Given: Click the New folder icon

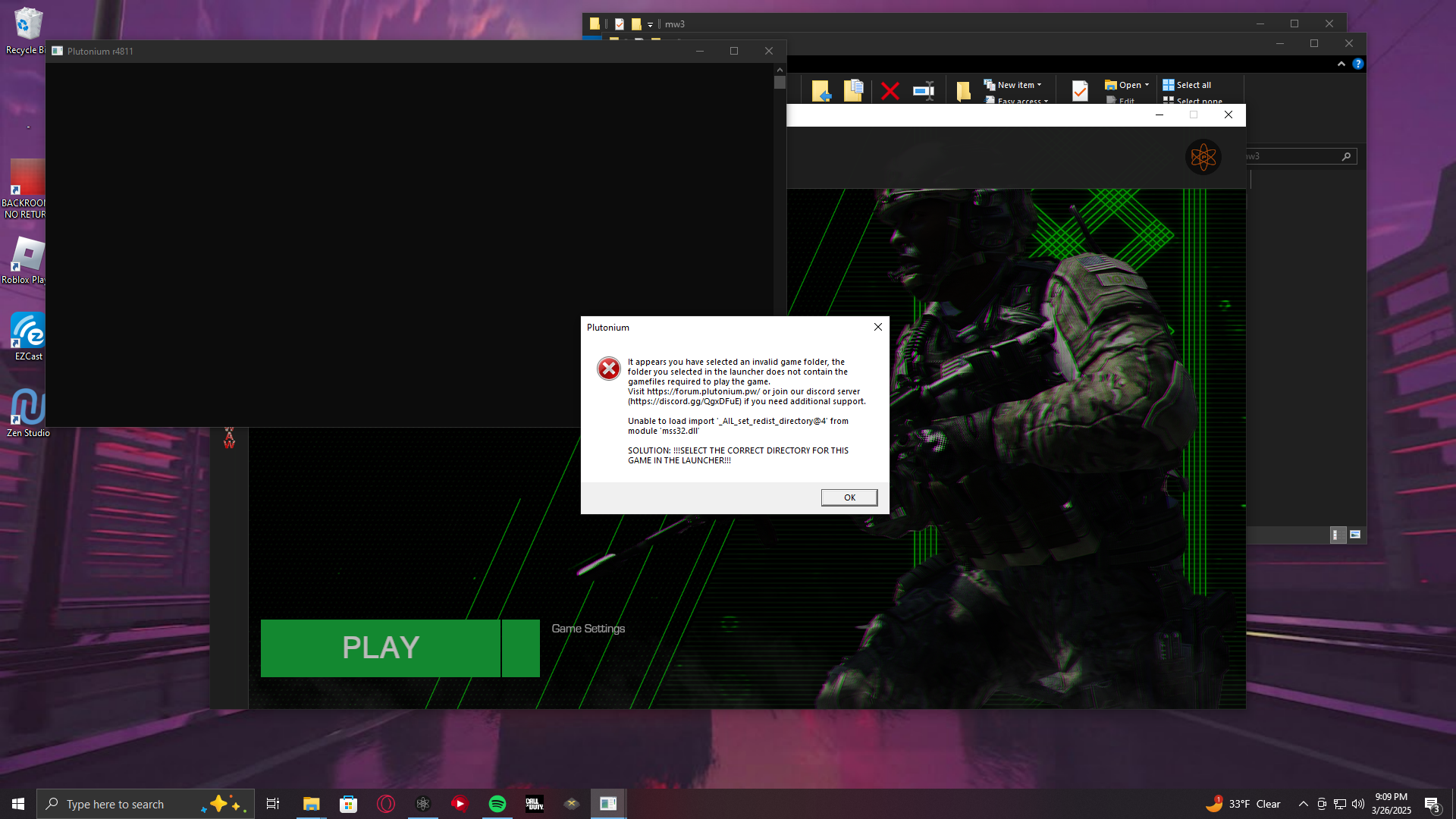Looking at the screenshot, I should pyautogui.click(x=963, y=91).
